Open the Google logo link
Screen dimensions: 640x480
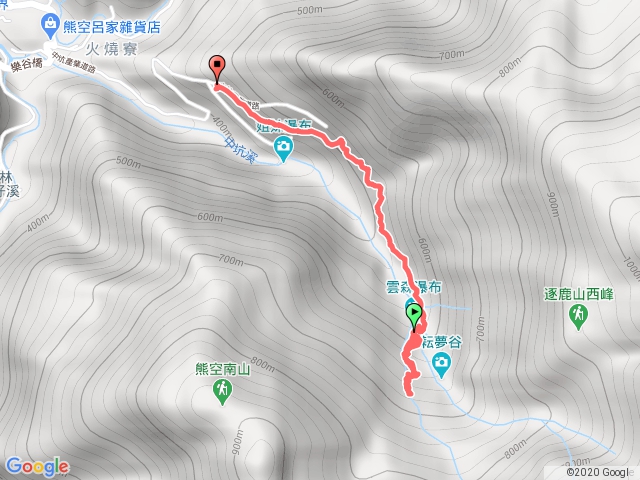click(38, 467)
